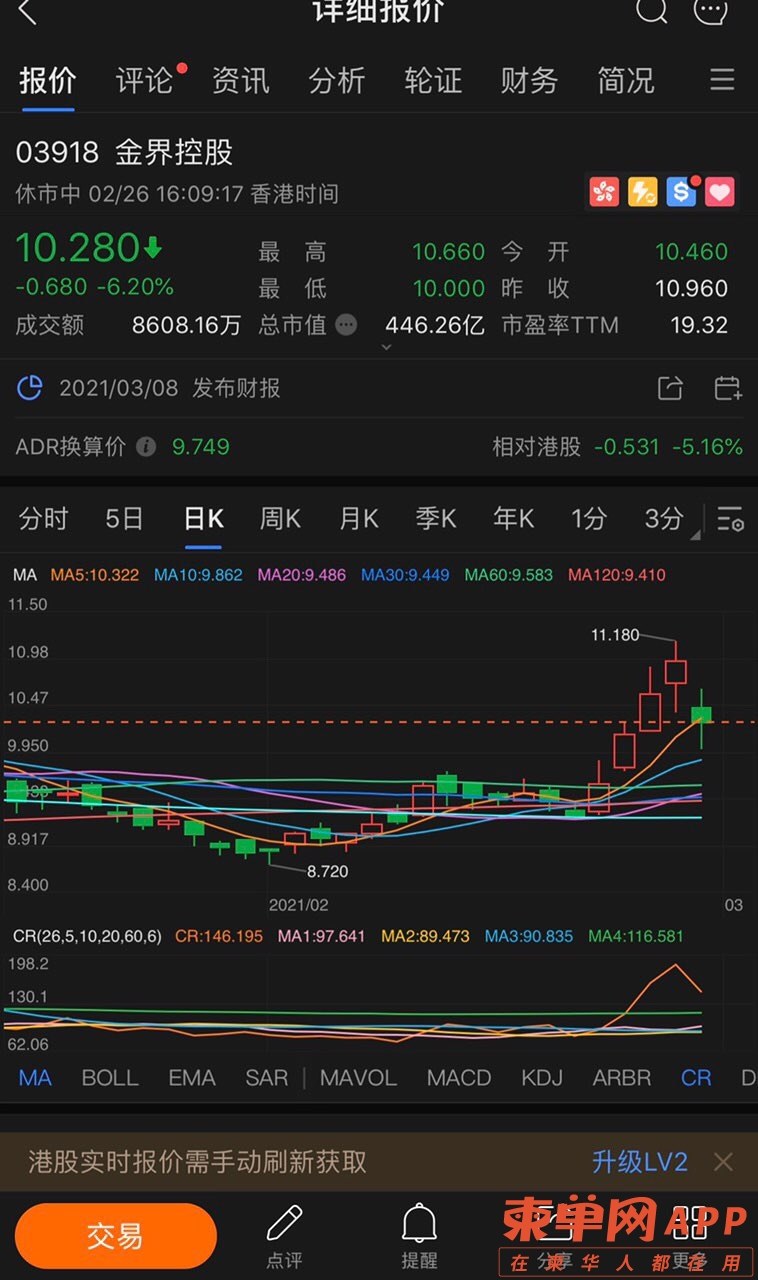Image resolution: width=758 pixels, height=1280 pixels.
Task: Tap the 11.180 high price label
Action: point(615,634)
